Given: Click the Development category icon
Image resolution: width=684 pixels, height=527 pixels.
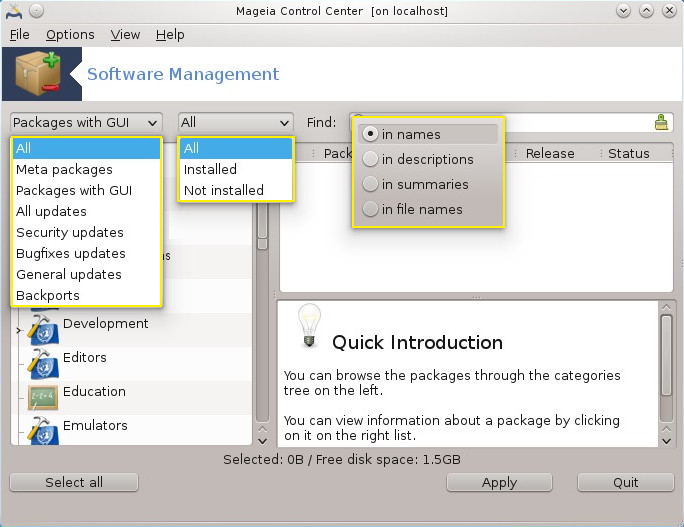Looking at the screenshot, I should pos(43,330).
